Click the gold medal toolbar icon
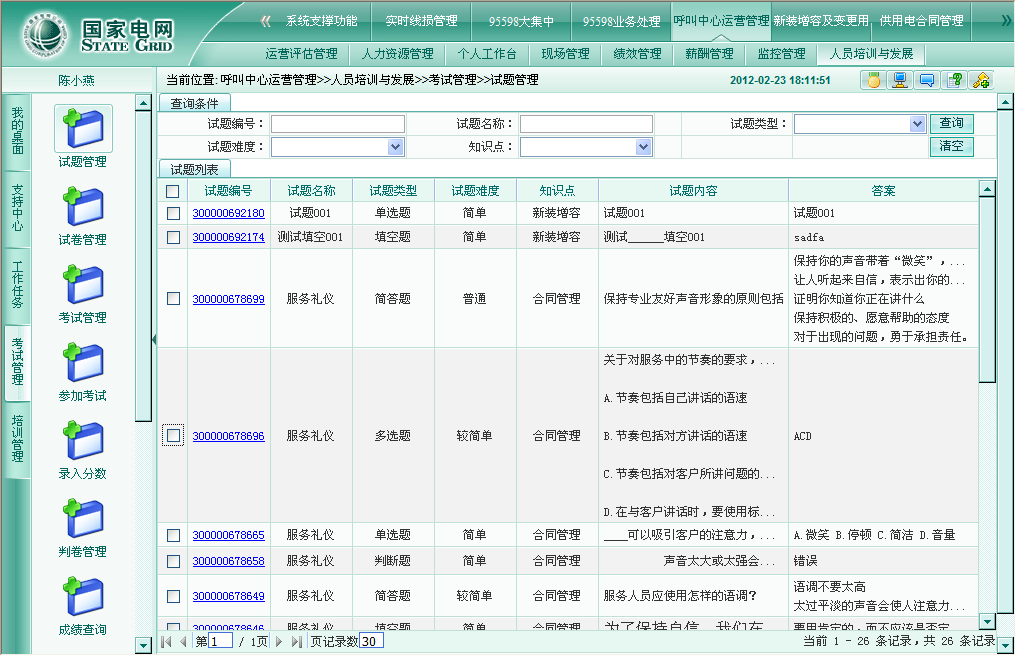The image size is (1016, 656). click(873, 81)
